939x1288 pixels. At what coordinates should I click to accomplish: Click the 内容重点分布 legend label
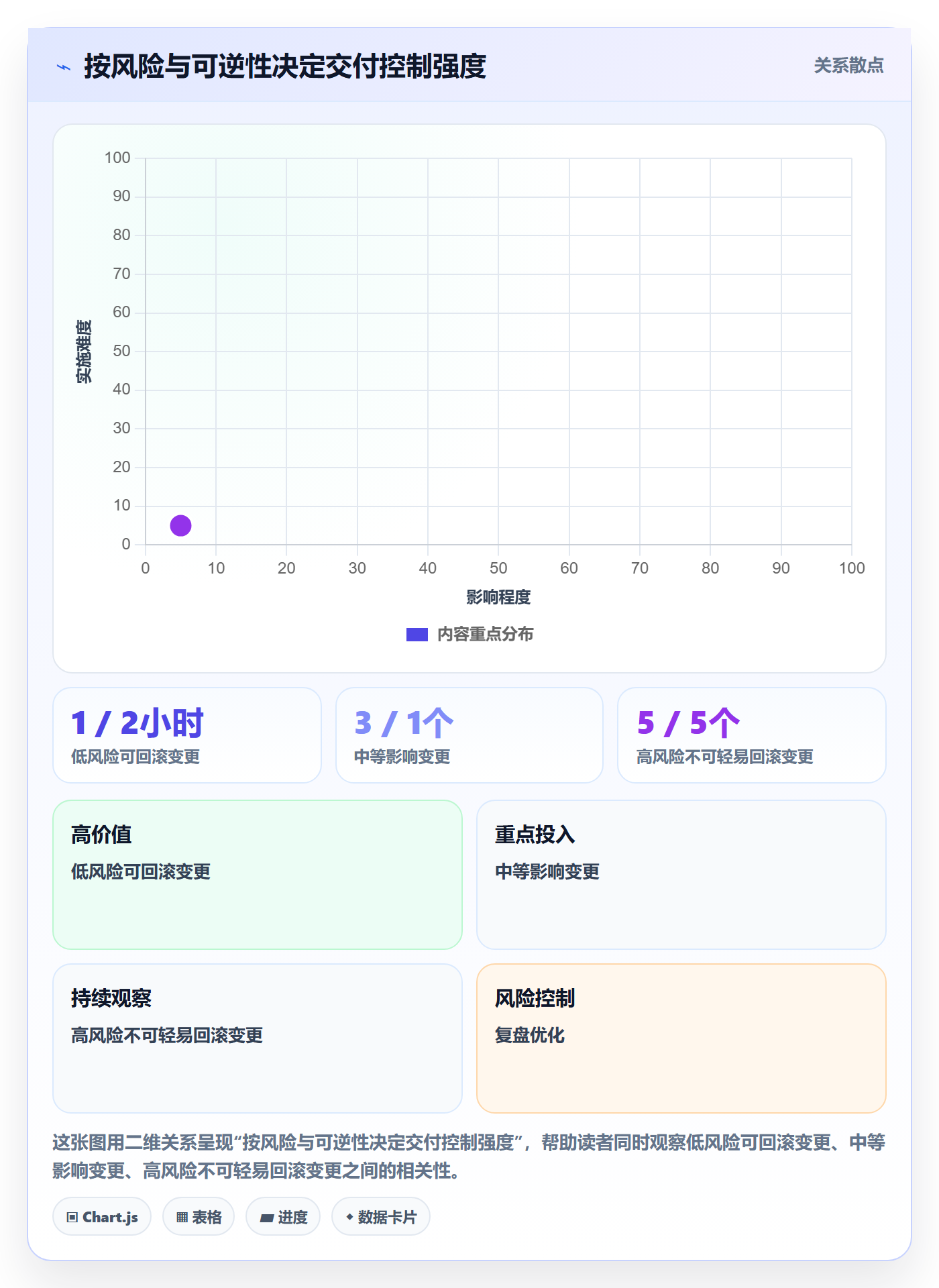(x=485, y=635)
